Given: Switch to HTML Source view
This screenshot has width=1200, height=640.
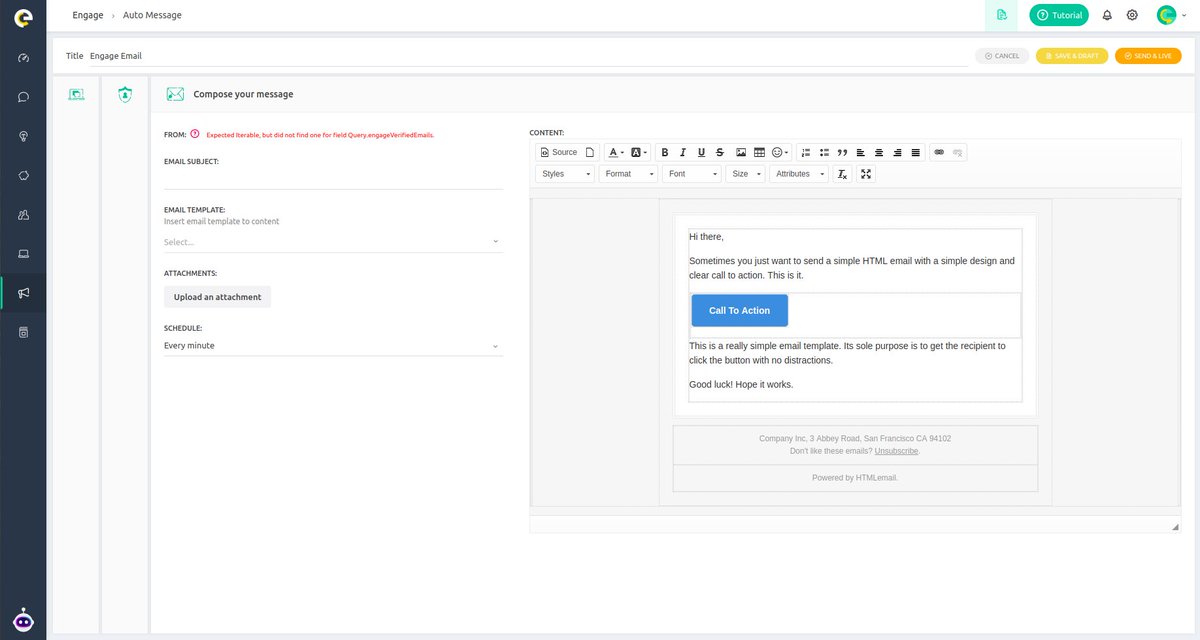Looking at the screenshot, I should (560, 152).
